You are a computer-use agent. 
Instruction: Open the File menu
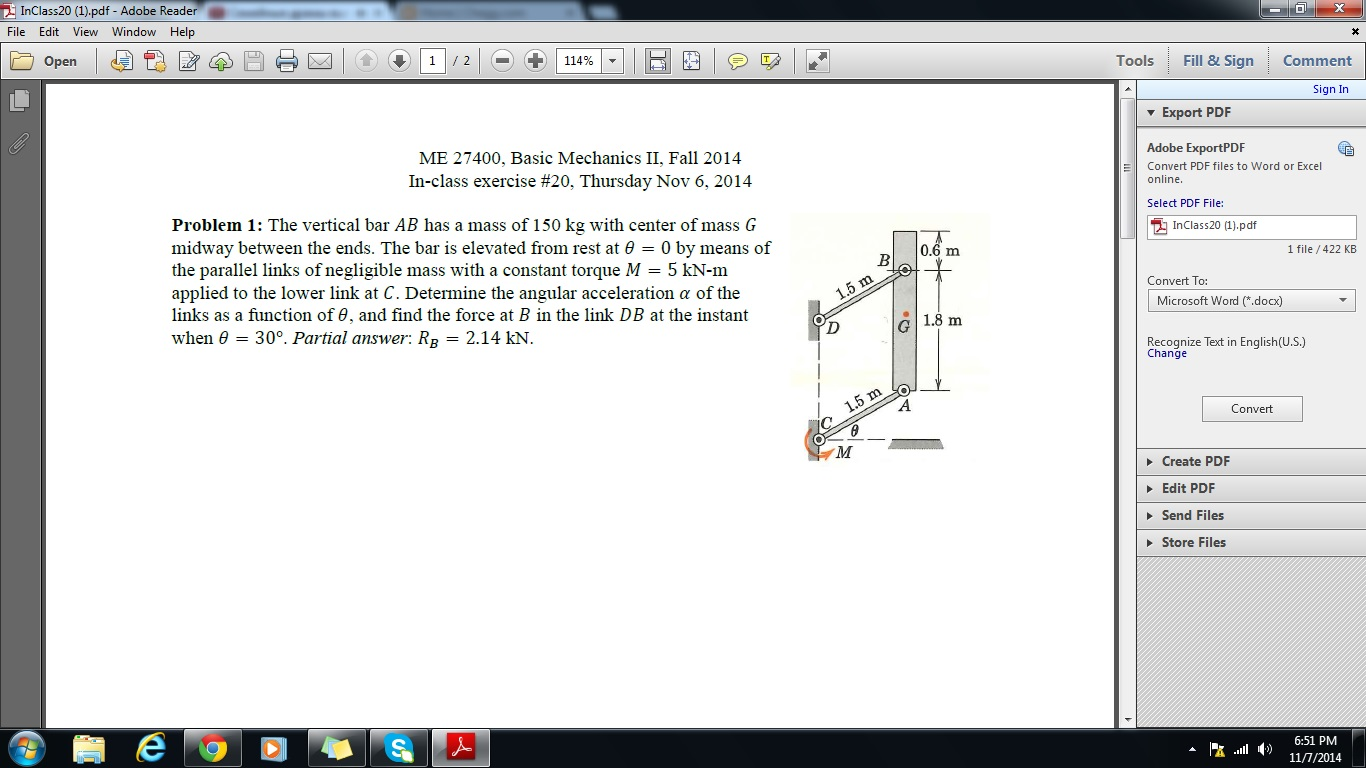16,32
